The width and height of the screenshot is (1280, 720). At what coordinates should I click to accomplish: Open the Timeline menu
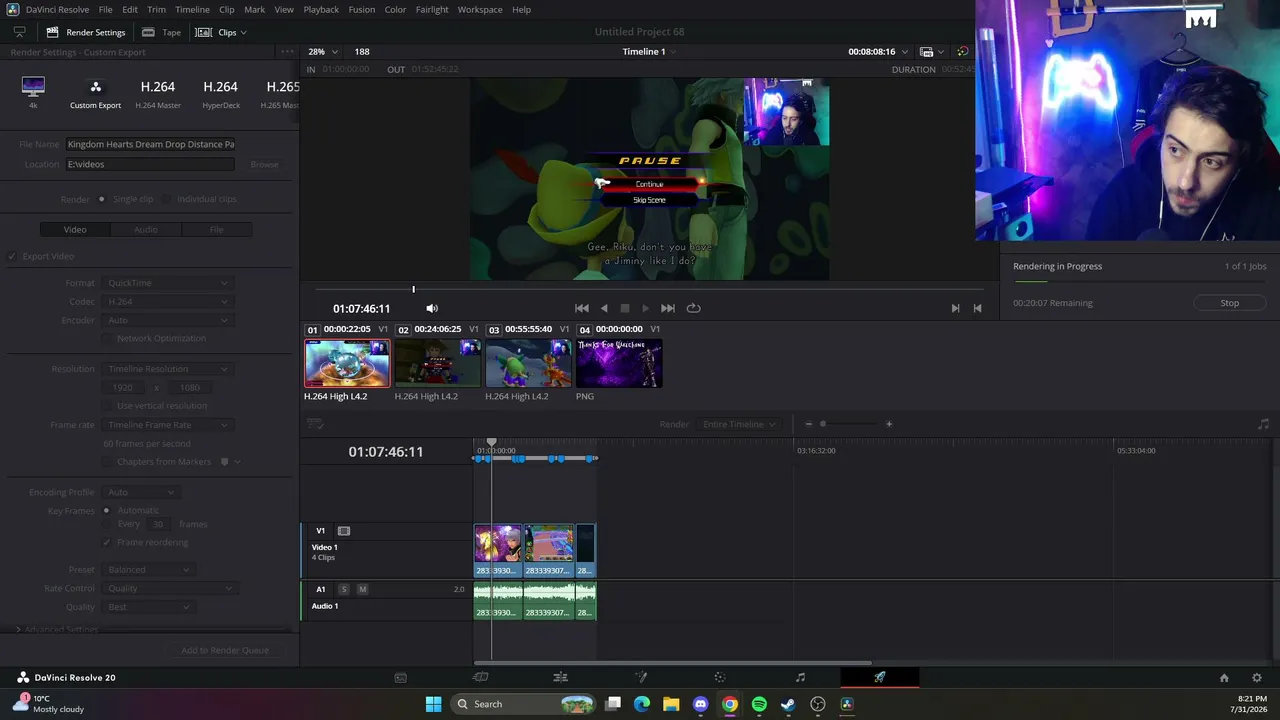pos(192,9)
